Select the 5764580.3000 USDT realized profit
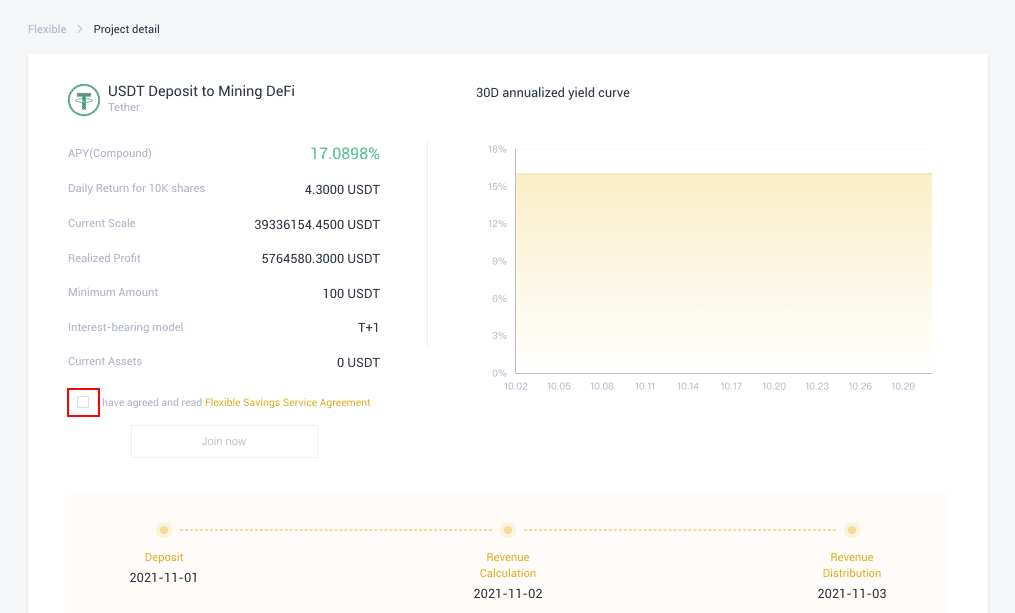Screen dimensions: 1015x613 click(320, 259)
